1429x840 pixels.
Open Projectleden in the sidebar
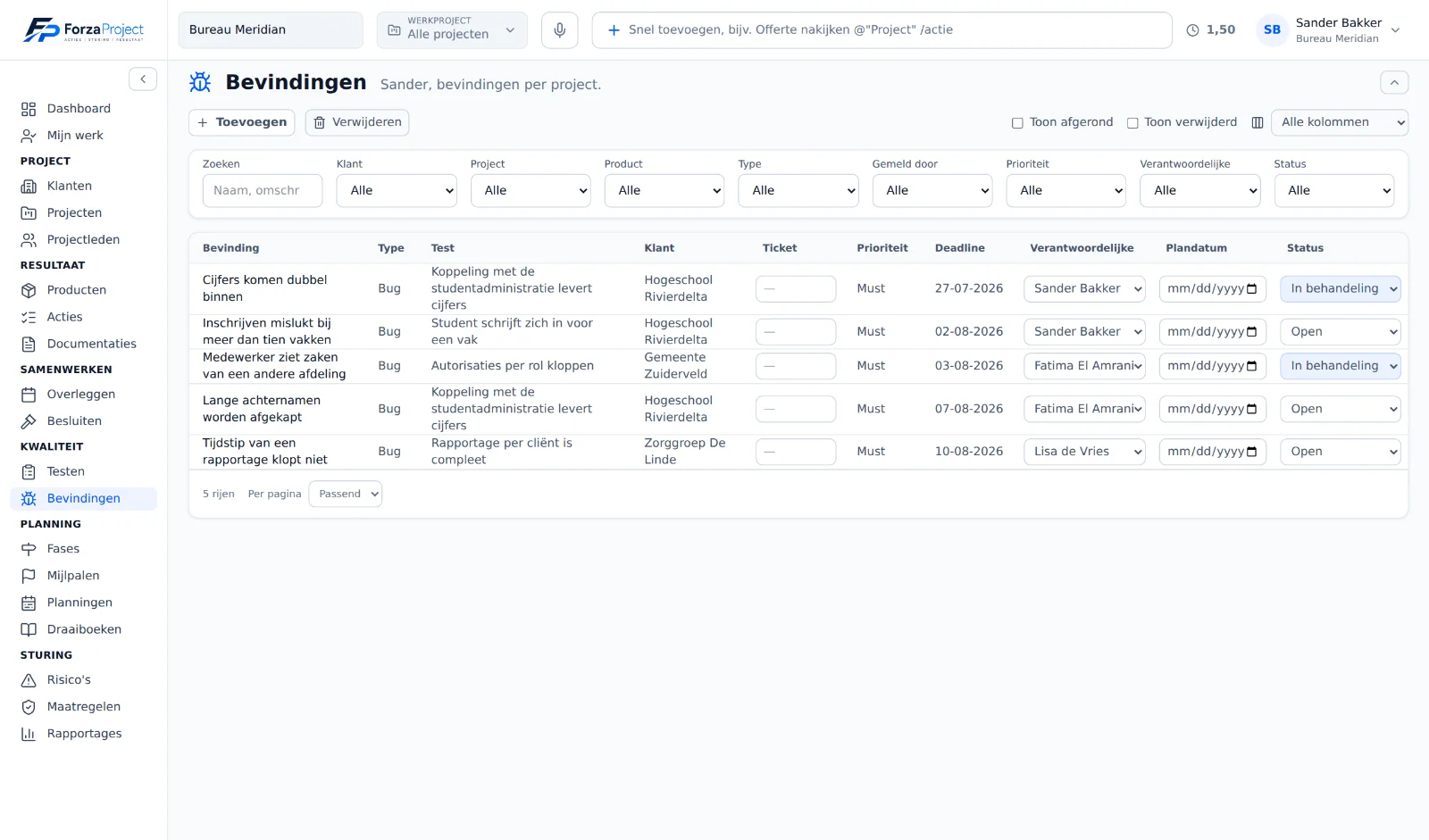coord(84,240)
